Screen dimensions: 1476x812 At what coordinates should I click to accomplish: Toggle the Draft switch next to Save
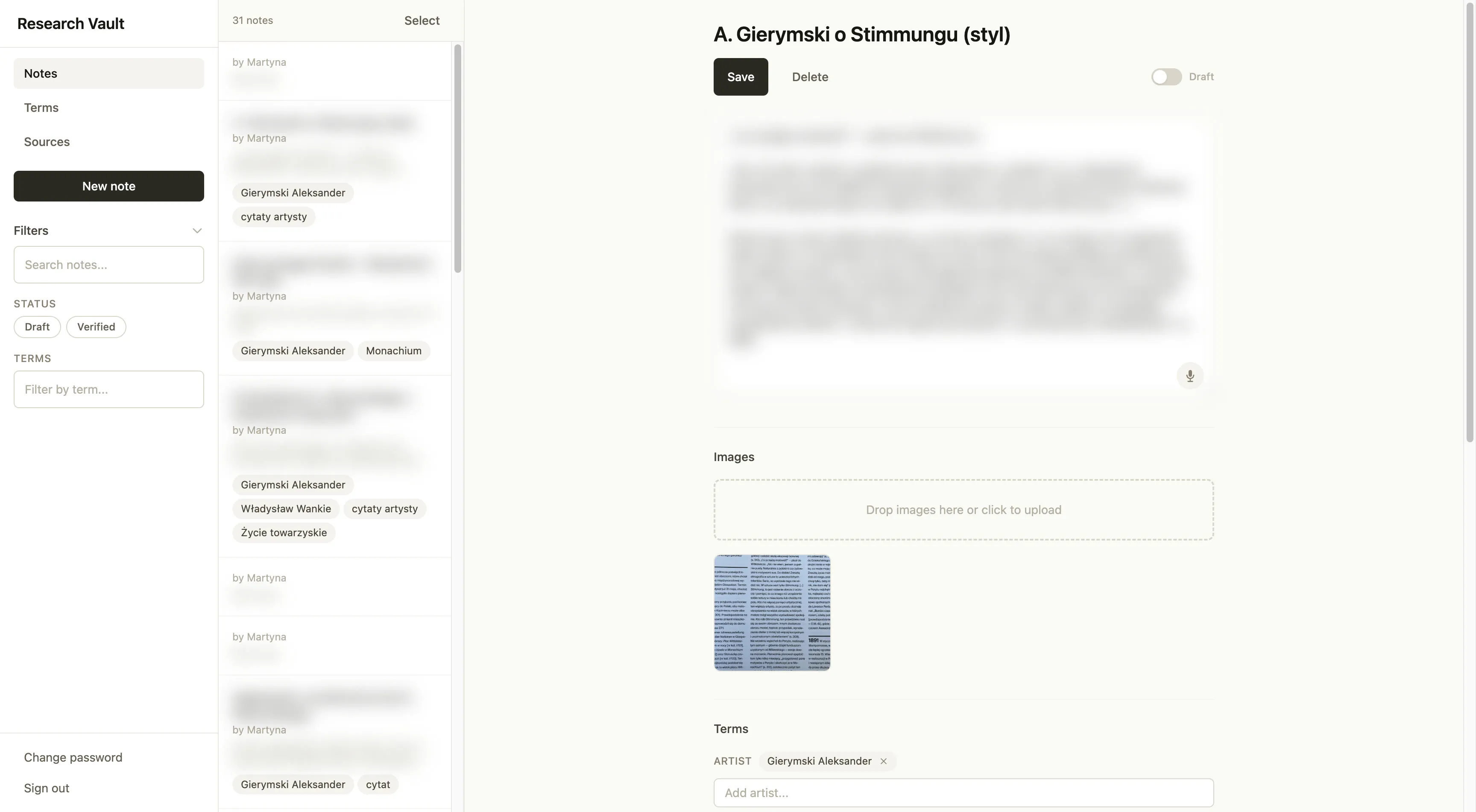pos(1166,77)
